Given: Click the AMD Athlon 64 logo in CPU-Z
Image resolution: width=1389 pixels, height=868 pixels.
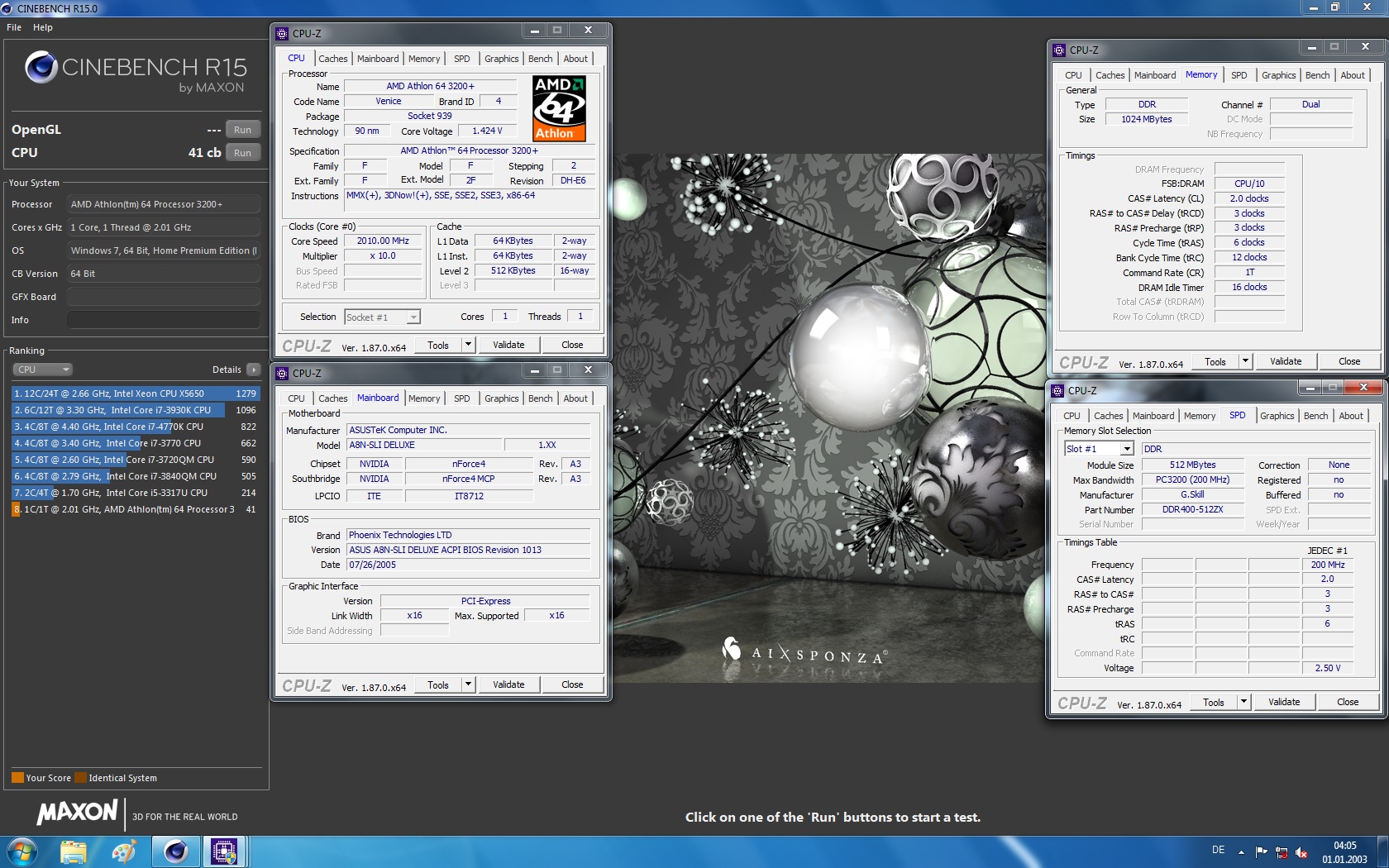Looking at the screenshot, I should [560, 108].
